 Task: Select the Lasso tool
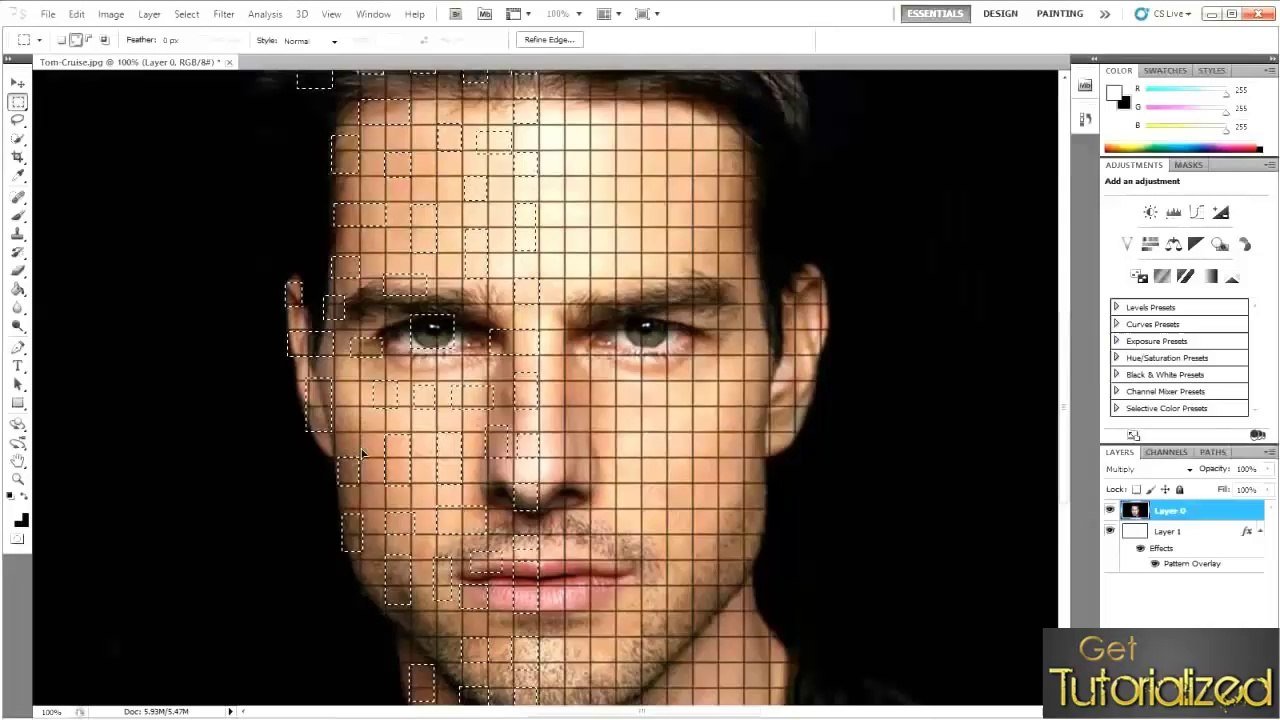[18, 120]
